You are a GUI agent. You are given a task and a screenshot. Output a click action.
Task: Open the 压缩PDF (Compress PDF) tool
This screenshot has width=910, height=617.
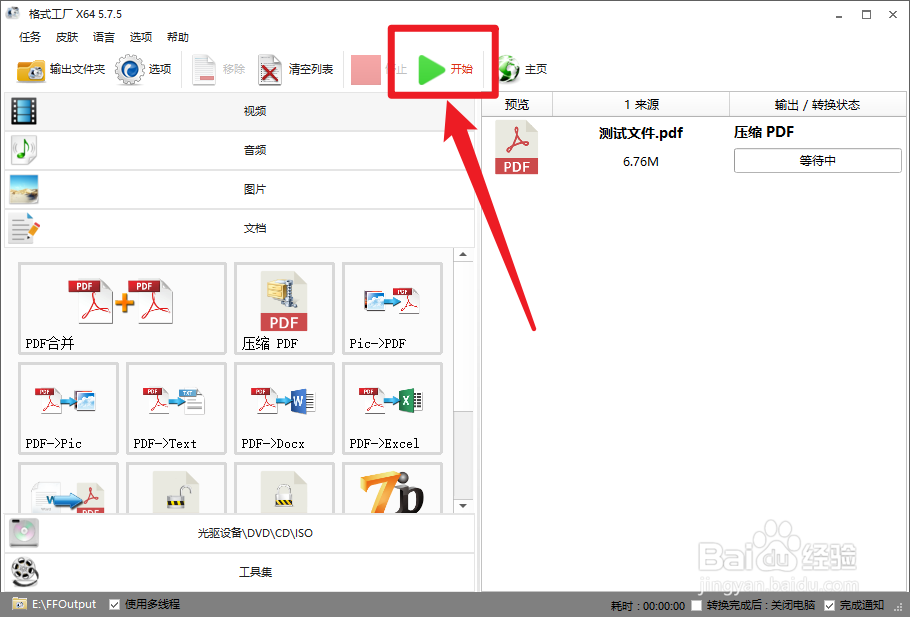[283, 308]
